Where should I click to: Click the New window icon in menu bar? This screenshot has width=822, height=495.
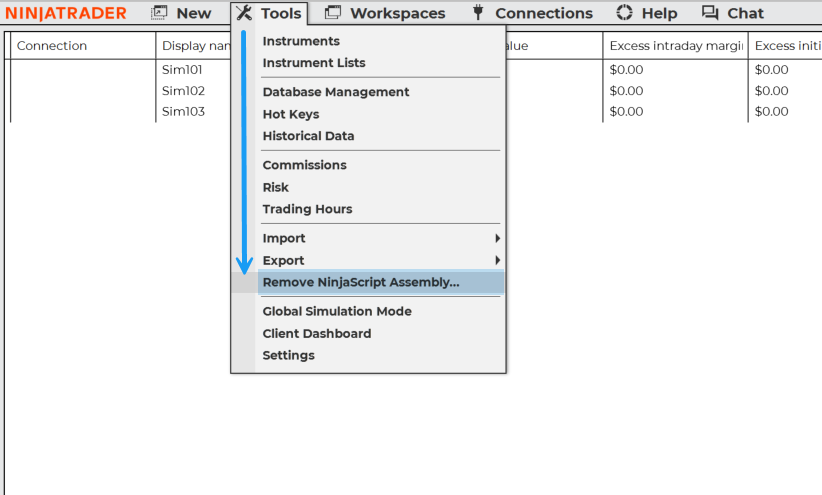click(159, 13)
